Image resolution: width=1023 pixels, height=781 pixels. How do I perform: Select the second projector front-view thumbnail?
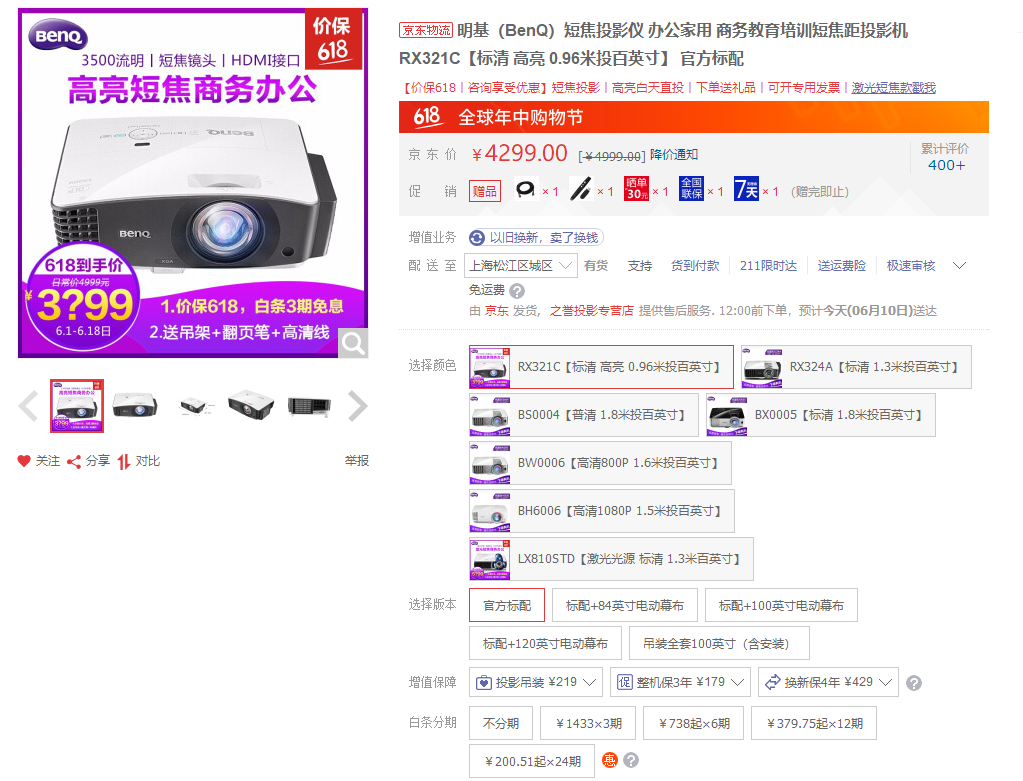click(134, 406)
